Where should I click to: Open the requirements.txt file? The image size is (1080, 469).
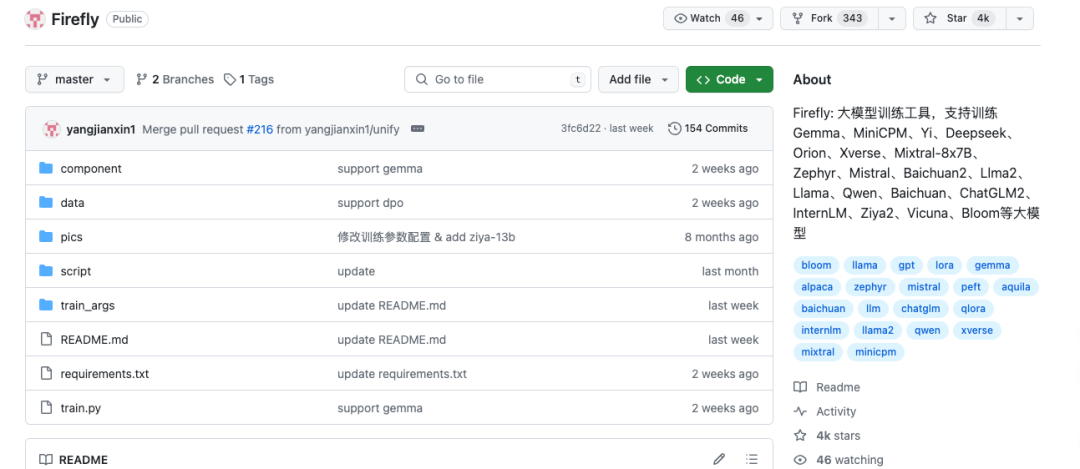[x=105, y=374]
